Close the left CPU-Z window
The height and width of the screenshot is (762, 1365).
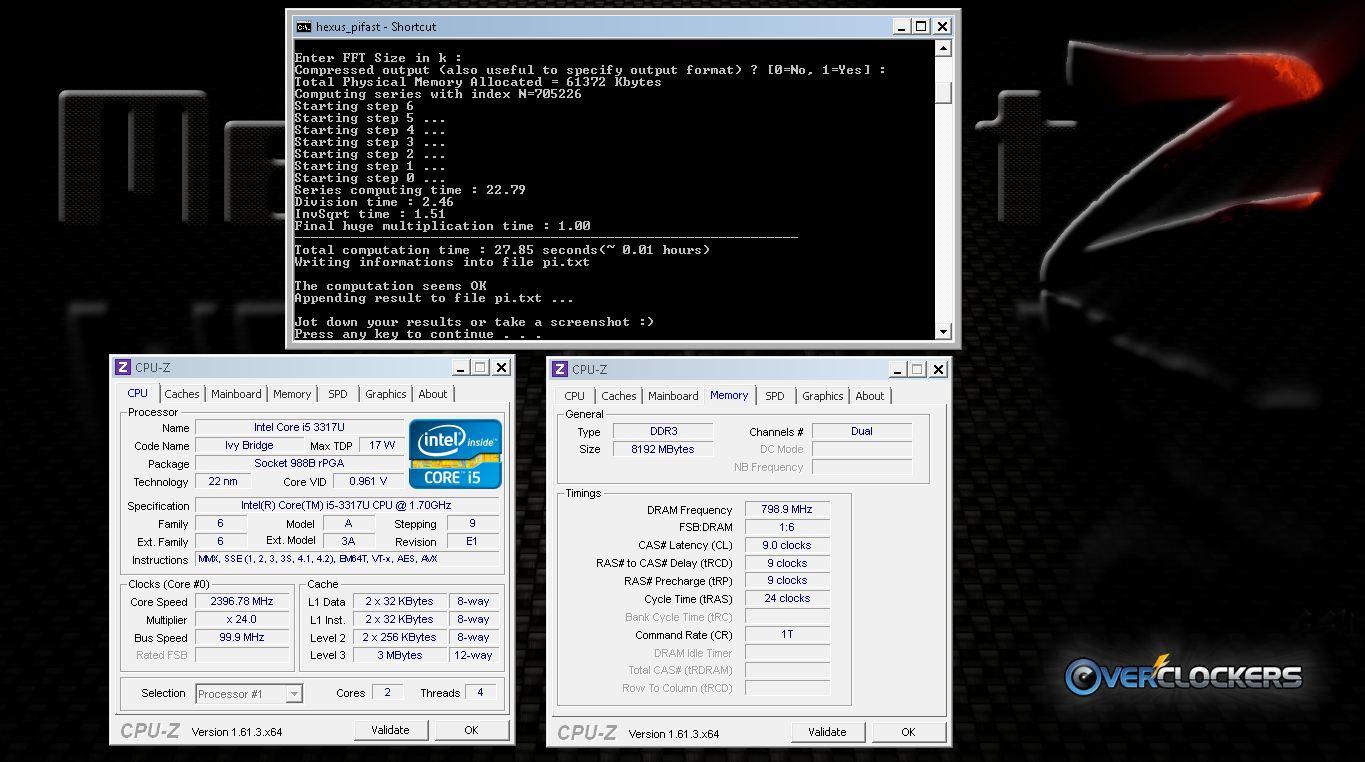[501, 367]
